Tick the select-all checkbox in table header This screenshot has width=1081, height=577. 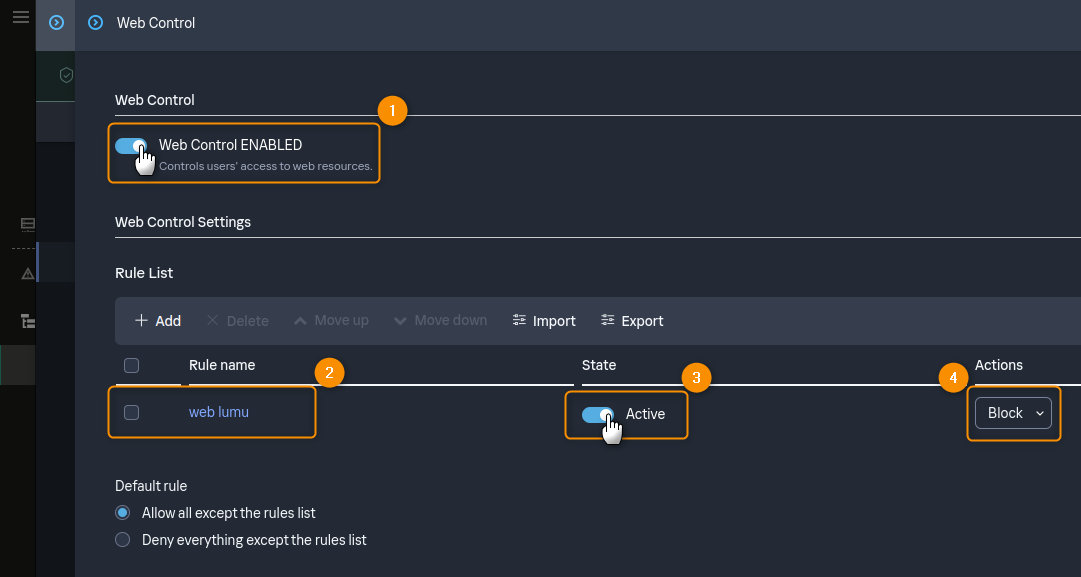[131, 365]
